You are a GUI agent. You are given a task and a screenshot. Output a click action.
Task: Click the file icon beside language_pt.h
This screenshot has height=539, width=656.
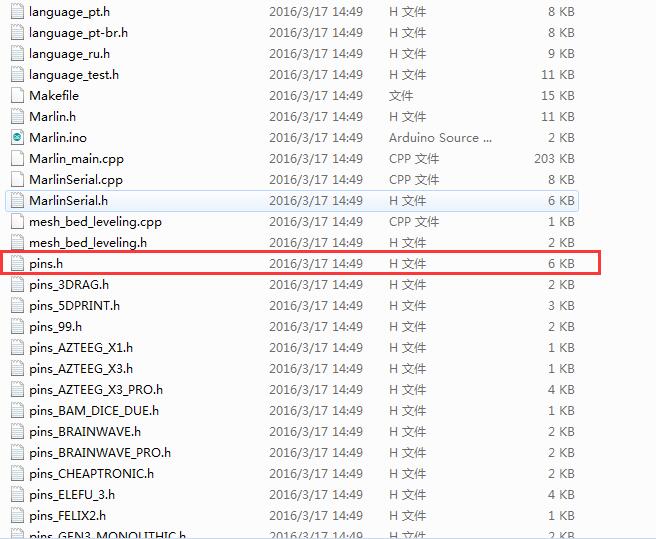coord(17,11)
